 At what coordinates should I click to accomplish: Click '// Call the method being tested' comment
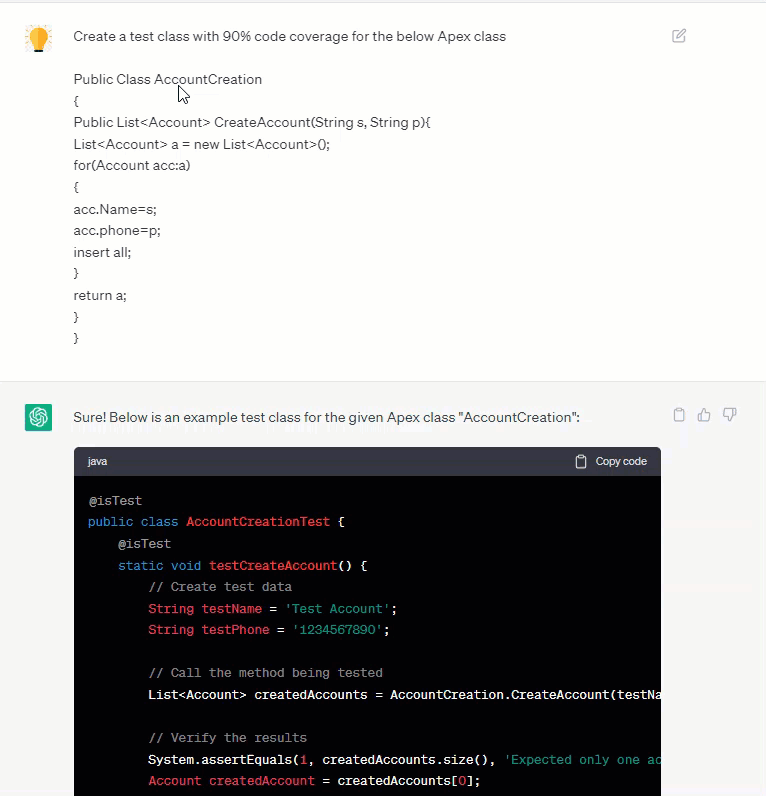265,673
